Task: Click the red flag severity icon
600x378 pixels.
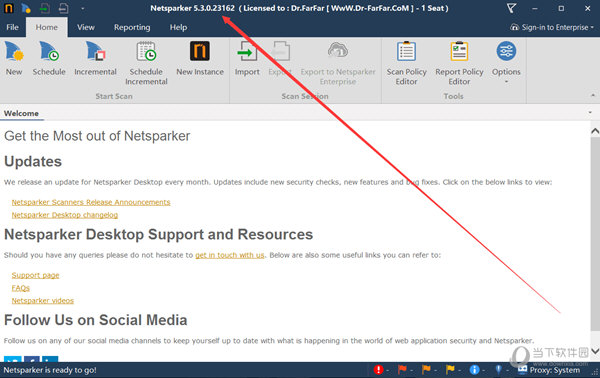Action: [x=402, y=370]
